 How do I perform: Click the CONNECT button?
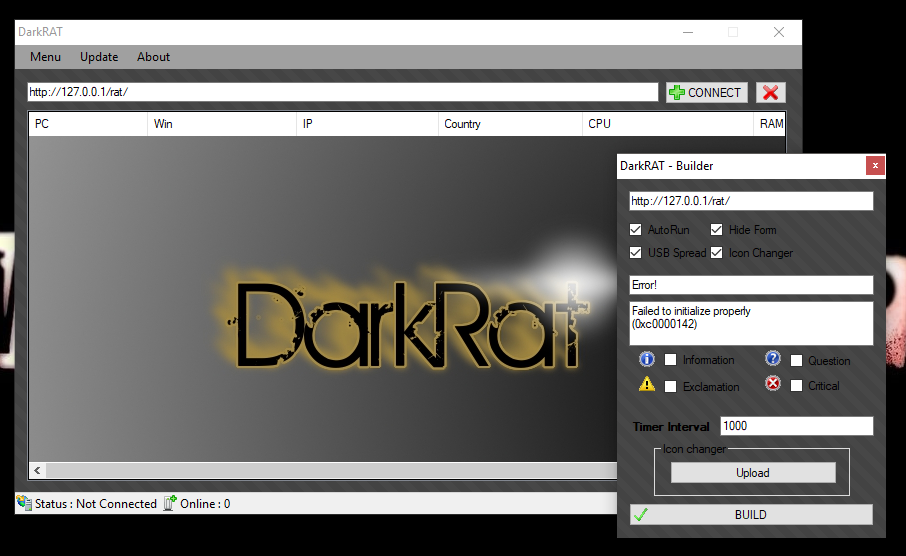707,92
